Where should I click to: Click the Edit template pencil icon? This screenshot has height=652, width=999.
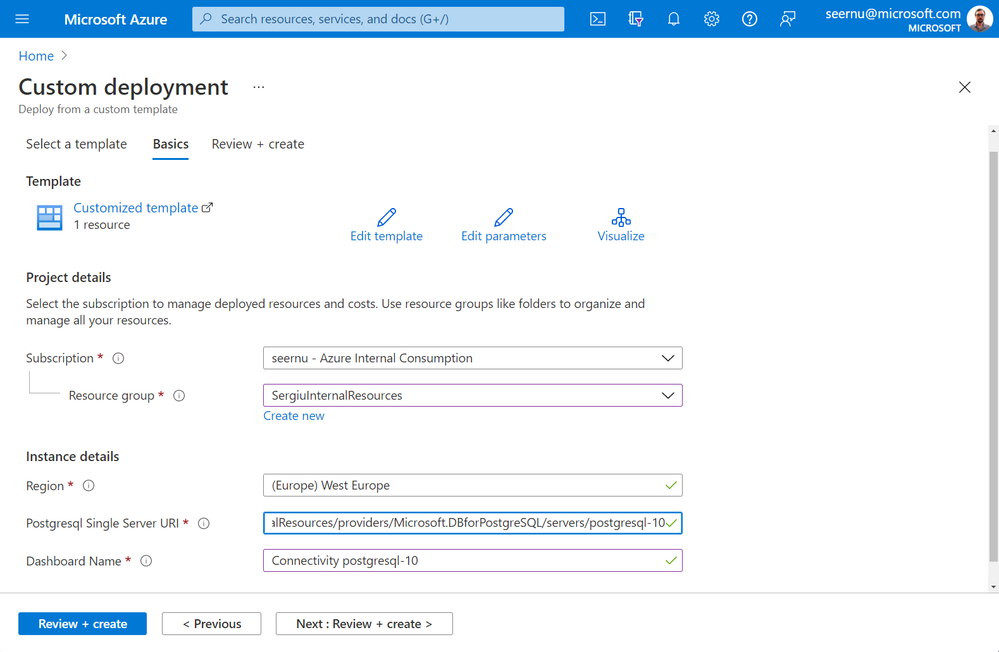click(x=386, y=217)
